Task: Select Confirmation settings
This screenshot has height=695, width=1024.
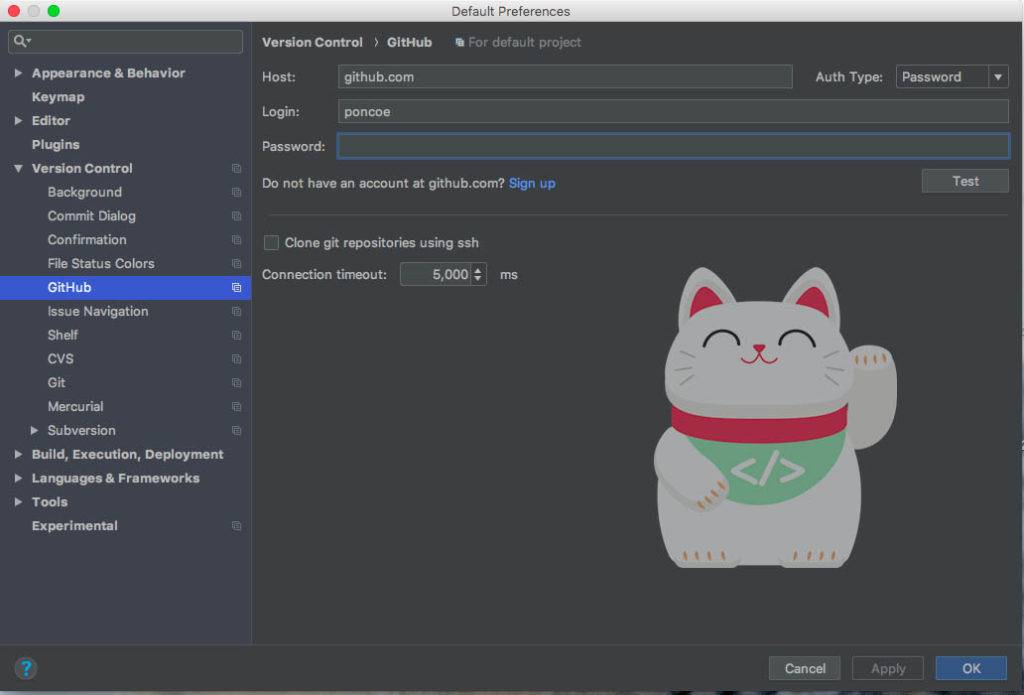Action: [x=87, y=240]
